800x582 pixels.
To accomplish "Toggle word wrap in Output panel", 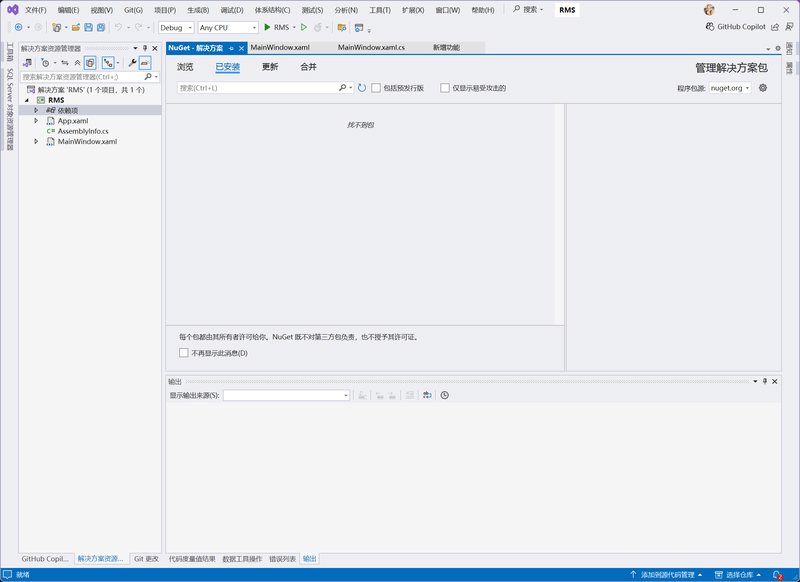I will (x=427, y=395).
